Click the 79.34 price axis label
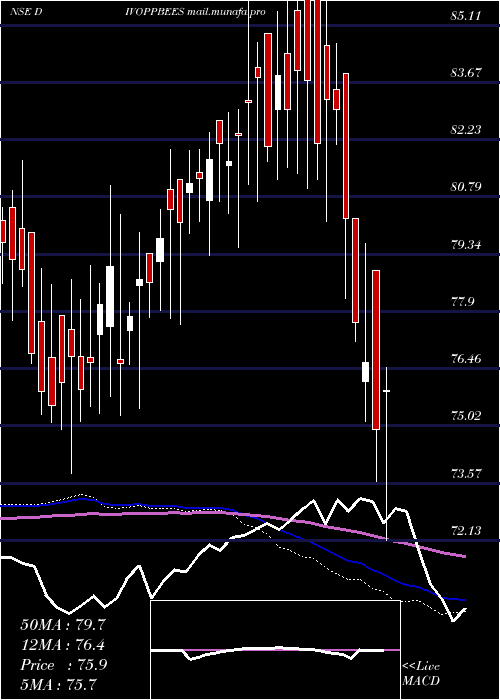Image resolution: width=500 pixels, height=700 pixels. [466, 244]
